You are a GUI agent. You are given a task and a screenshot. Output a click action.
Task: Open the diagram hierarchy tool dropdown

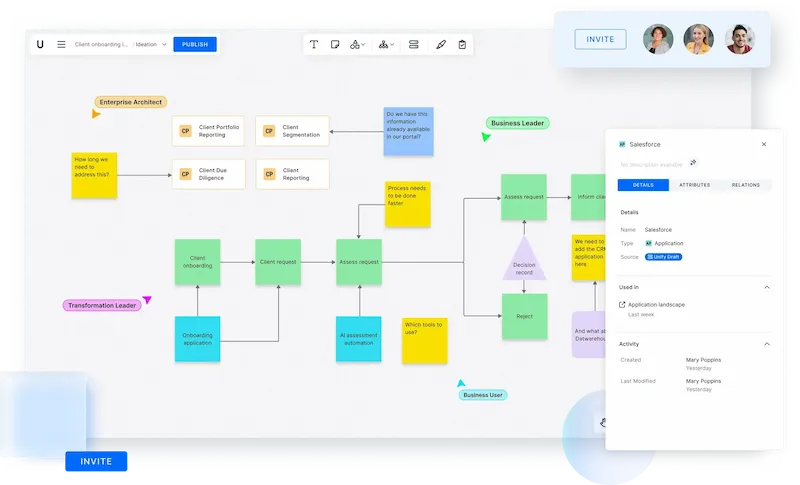point(386,45)
